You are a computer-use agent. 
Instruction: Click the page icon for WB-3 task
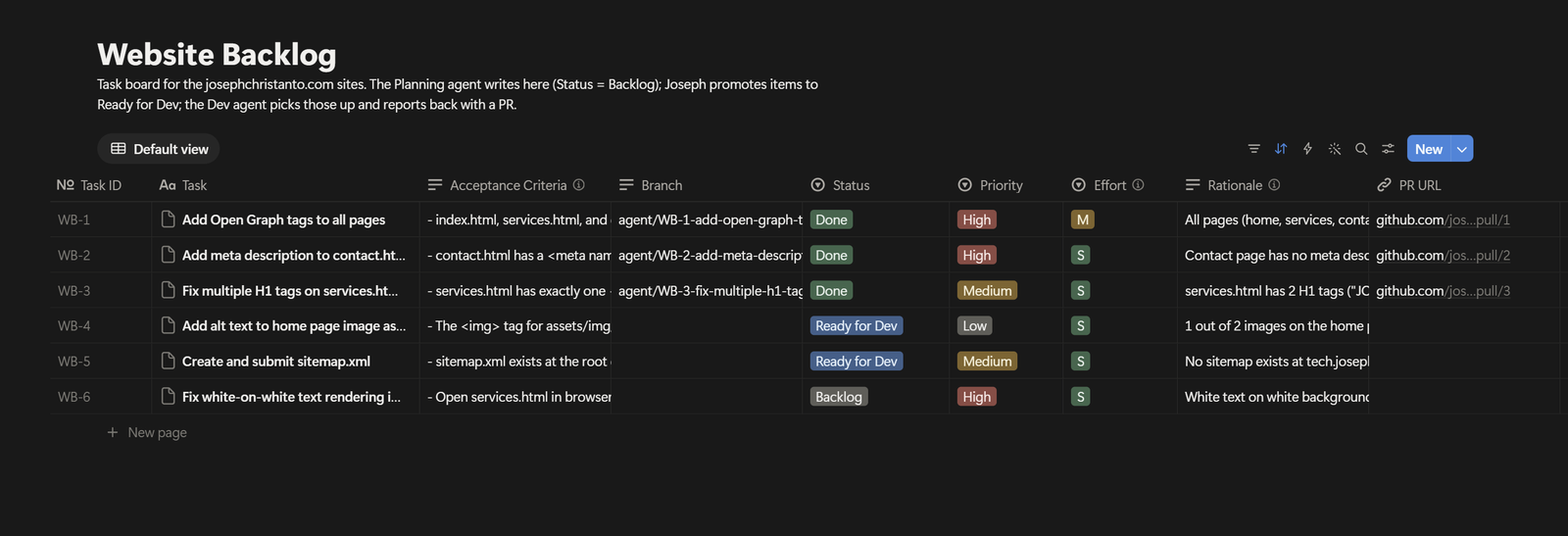pyautogui.click(x=169, y=290)
